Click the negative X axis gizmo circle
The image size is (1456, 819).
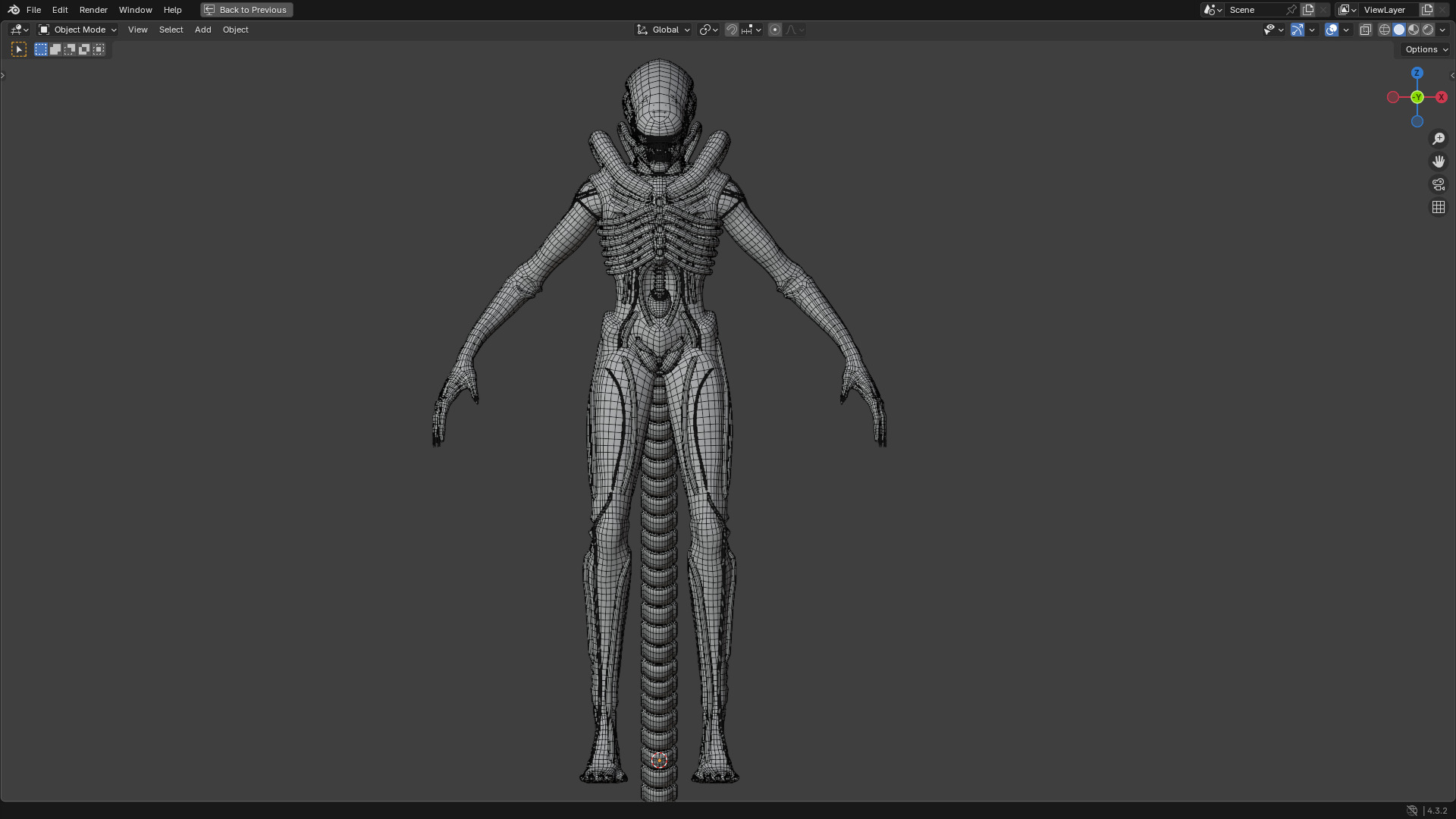(1393, 97)
